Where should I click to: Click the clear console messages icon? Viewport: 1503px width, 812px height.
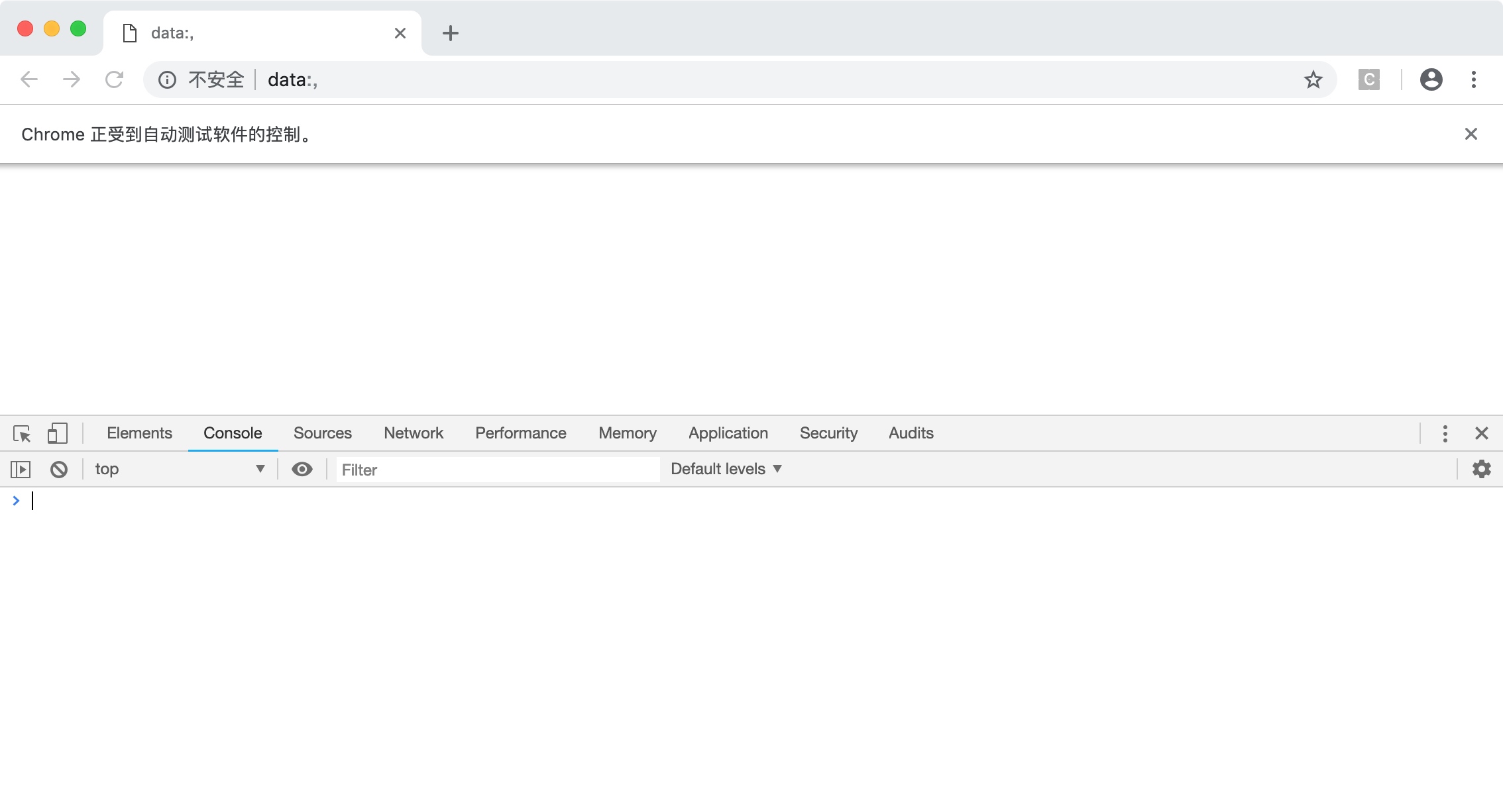pos(59,468)
